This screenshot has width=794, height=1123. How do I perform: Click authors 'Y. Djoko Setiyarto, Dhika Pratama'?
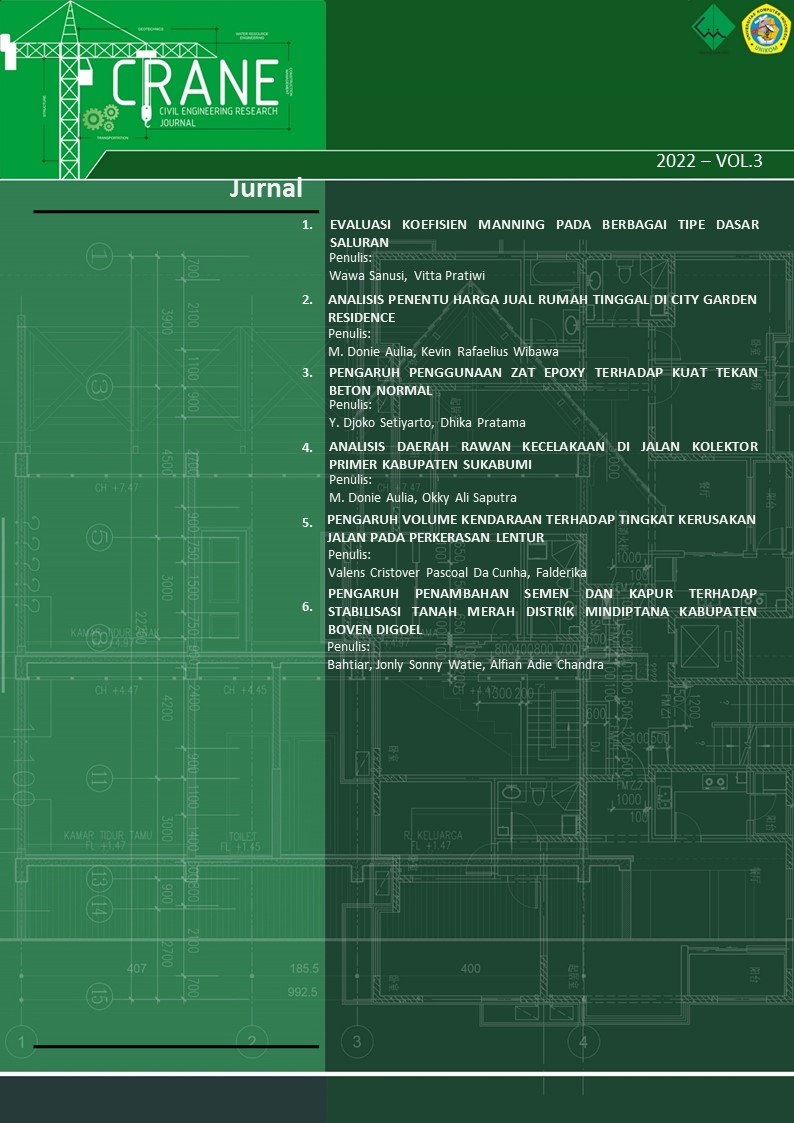427,423
